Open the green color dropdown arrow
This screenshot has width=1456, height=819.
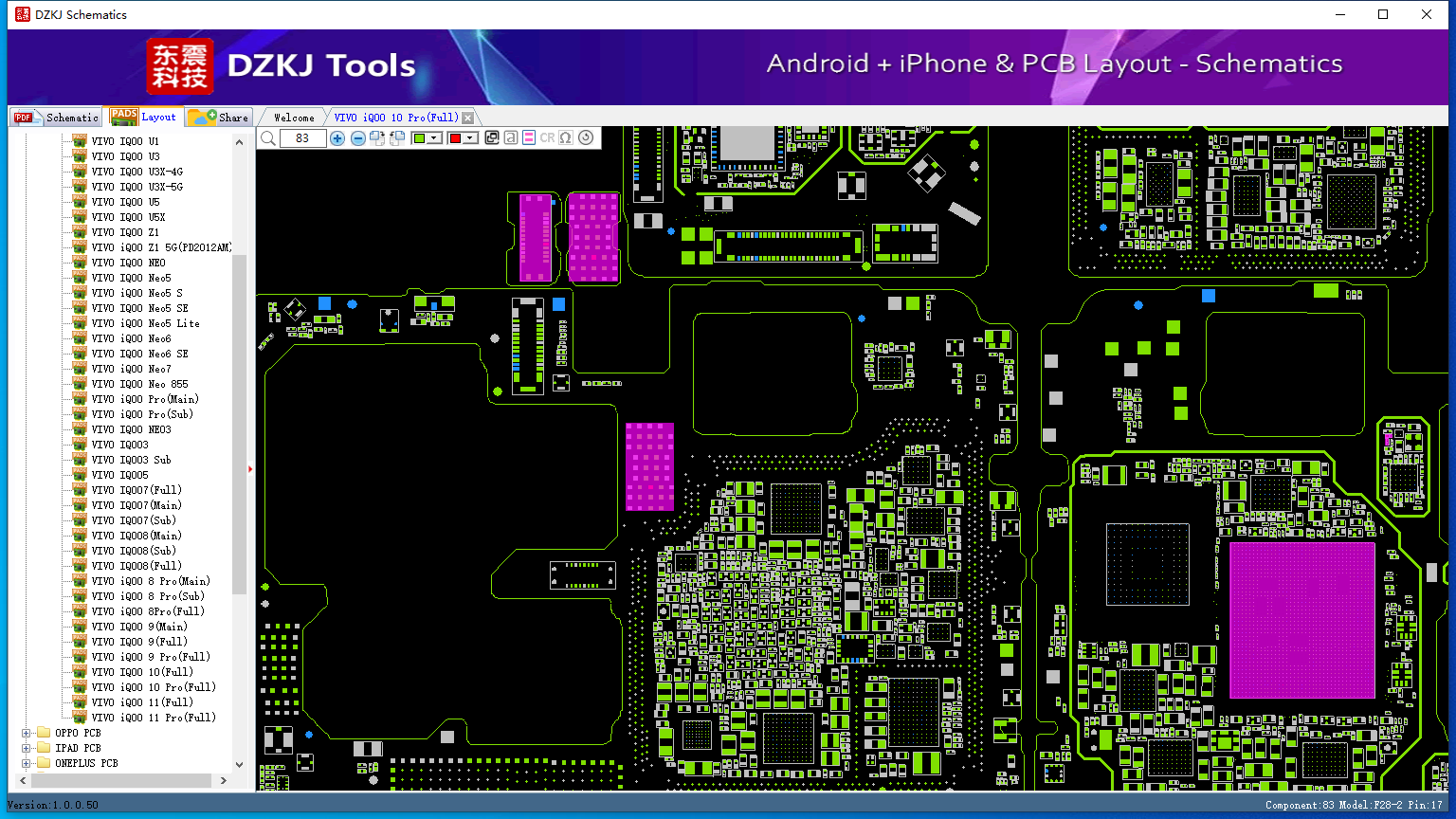click(x=435, y=138)
